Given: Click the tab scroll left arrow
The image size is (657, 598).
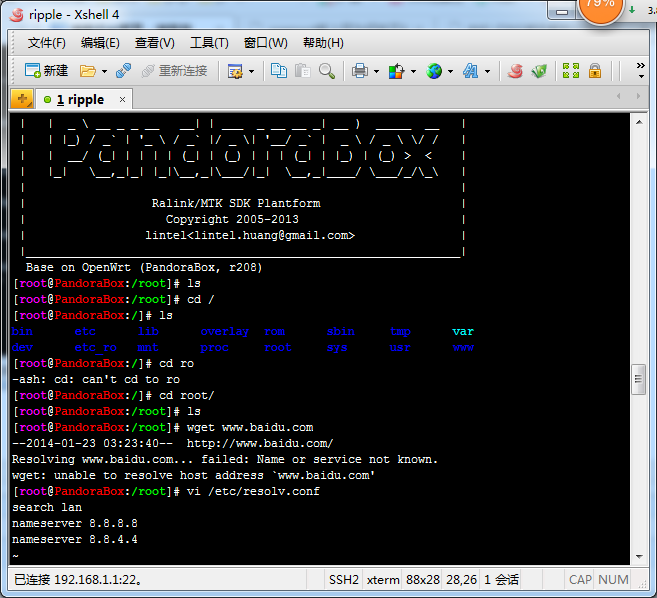Looking at the screenshot, I should point(618,96).
